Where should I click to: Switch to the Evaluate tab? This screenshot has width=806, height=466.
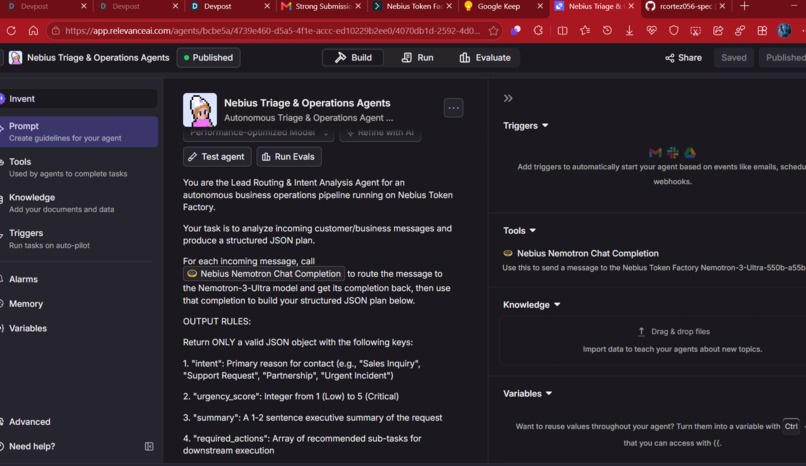485,58
